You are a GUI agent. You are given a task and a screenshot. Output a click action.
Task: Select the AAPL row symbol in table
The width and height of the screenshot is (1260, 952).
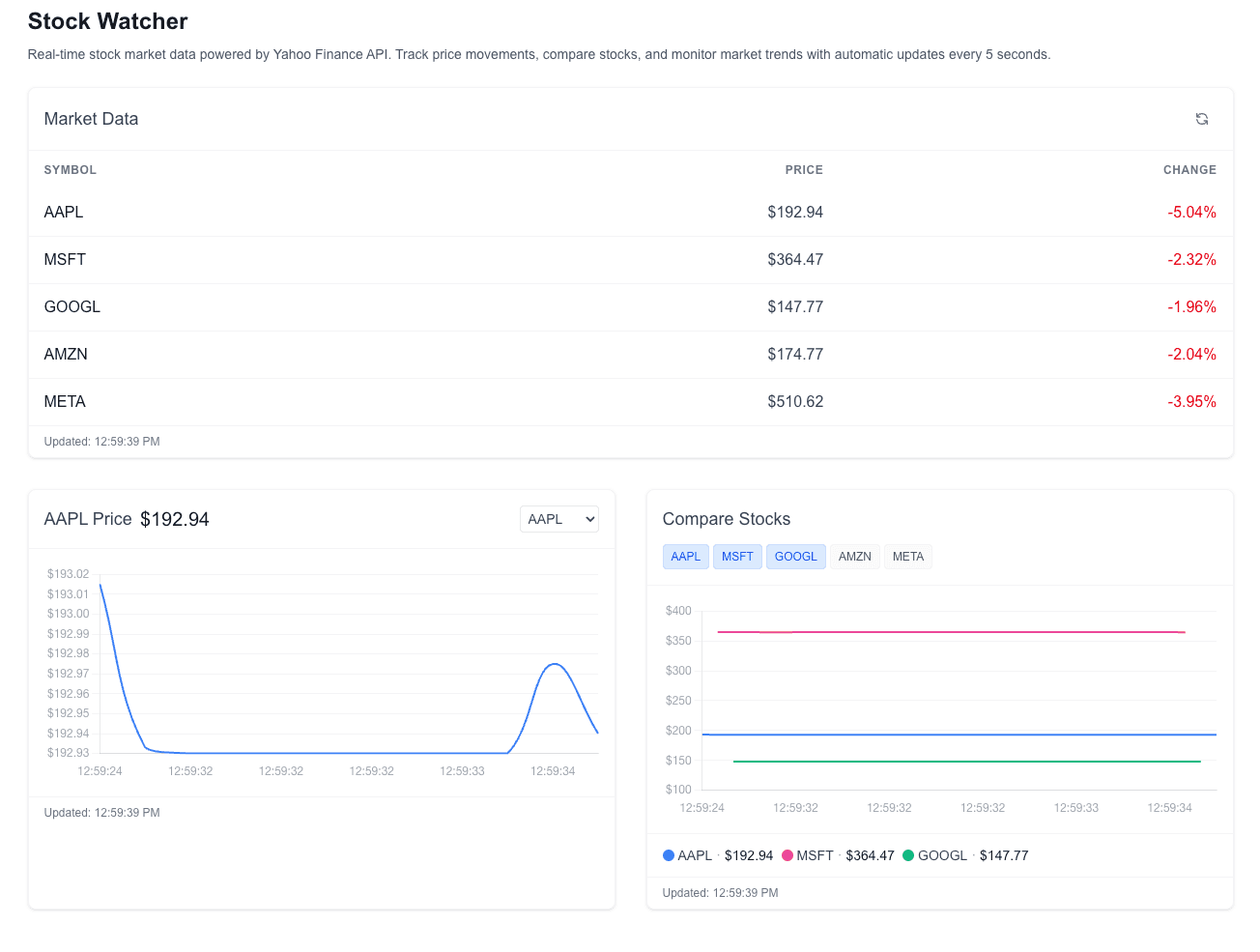[64, 212]
